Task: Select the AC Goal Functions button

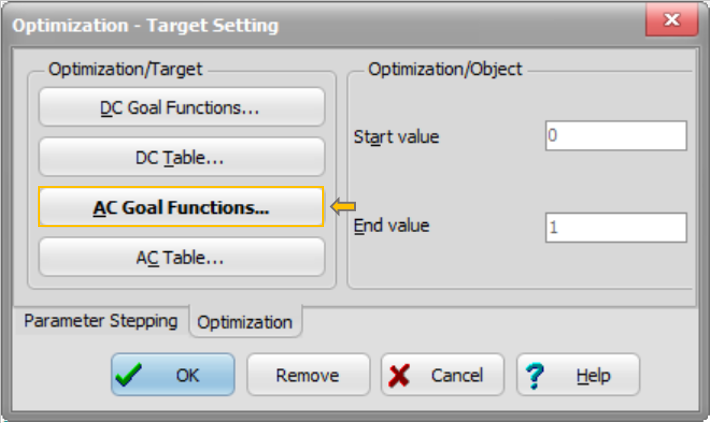Action: 181,207
